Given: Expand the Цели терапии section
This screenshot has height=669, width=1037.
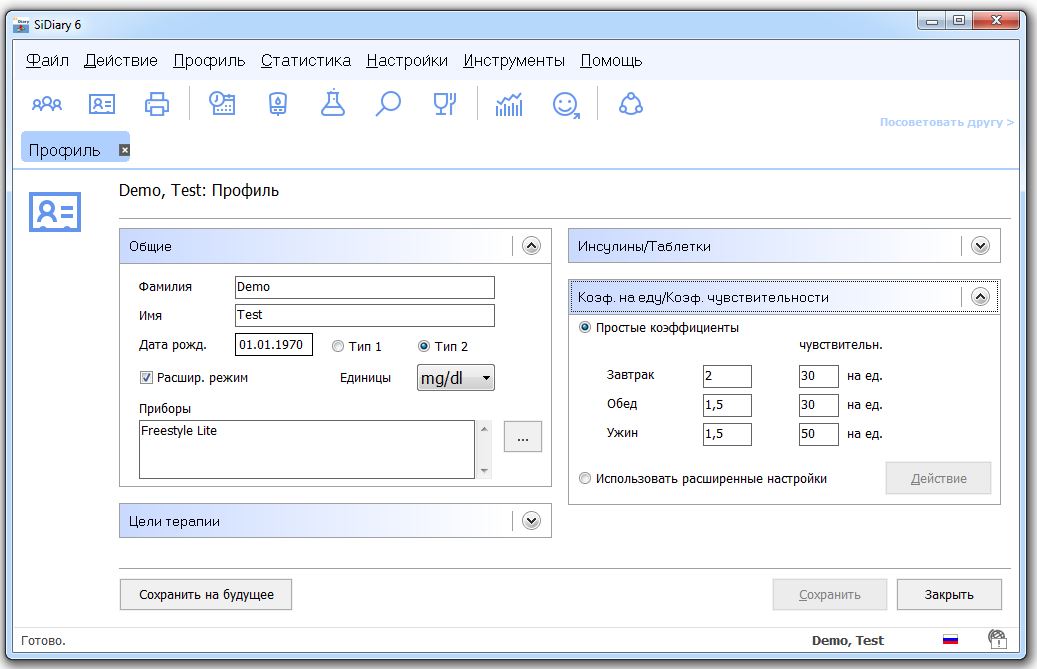Looking at the screenshot, I should point(530,521).
